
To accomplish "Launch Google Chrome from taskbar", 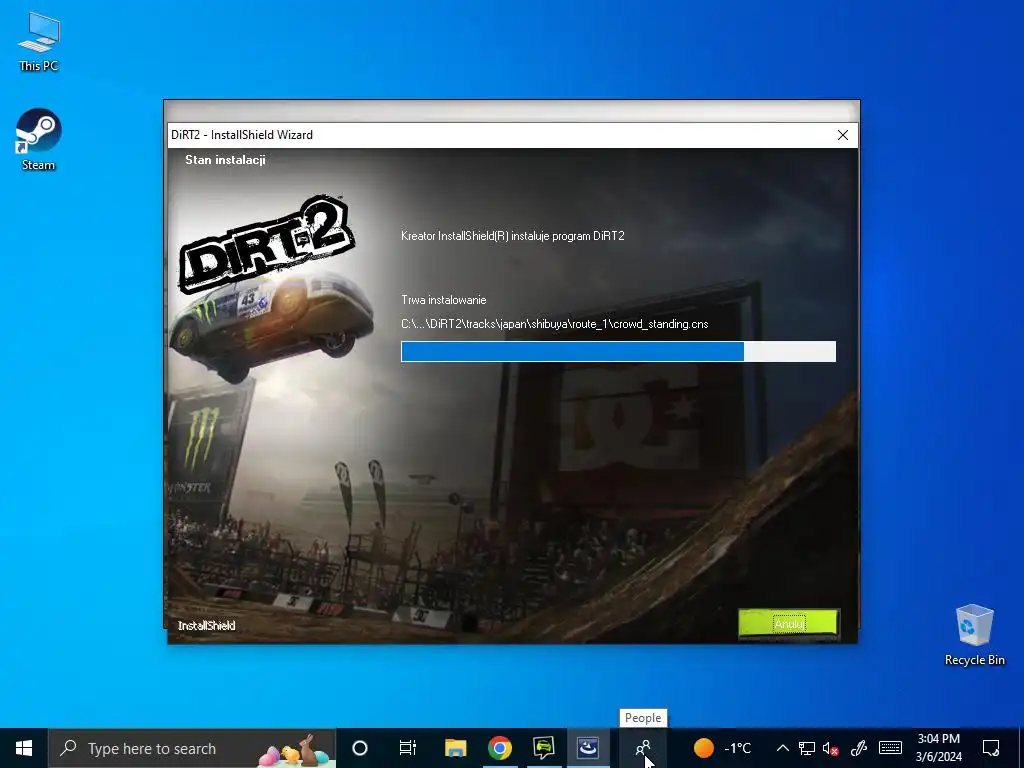I will coord(500,748).
